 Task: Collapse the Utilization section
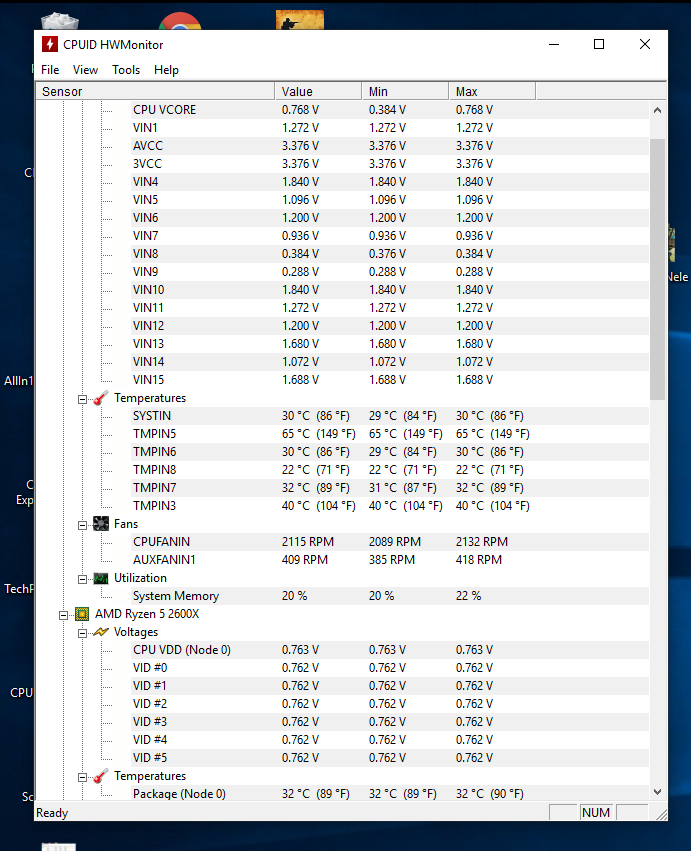[82, 579]
